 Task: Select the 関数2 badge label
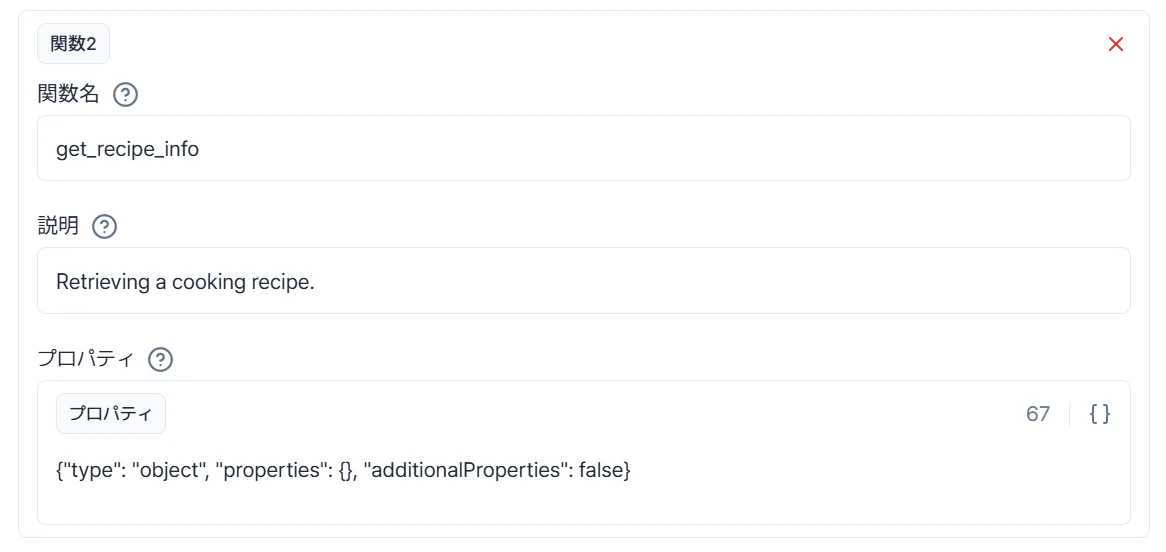coord(74,45)
